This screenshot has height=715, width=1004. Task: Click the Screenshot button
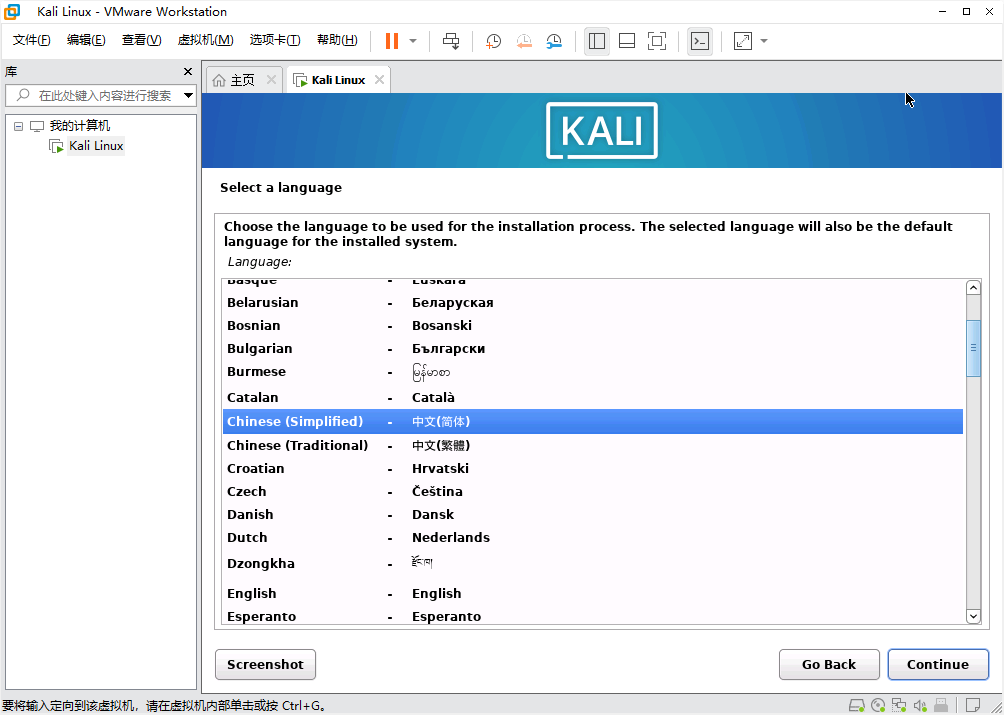[265, 664]
